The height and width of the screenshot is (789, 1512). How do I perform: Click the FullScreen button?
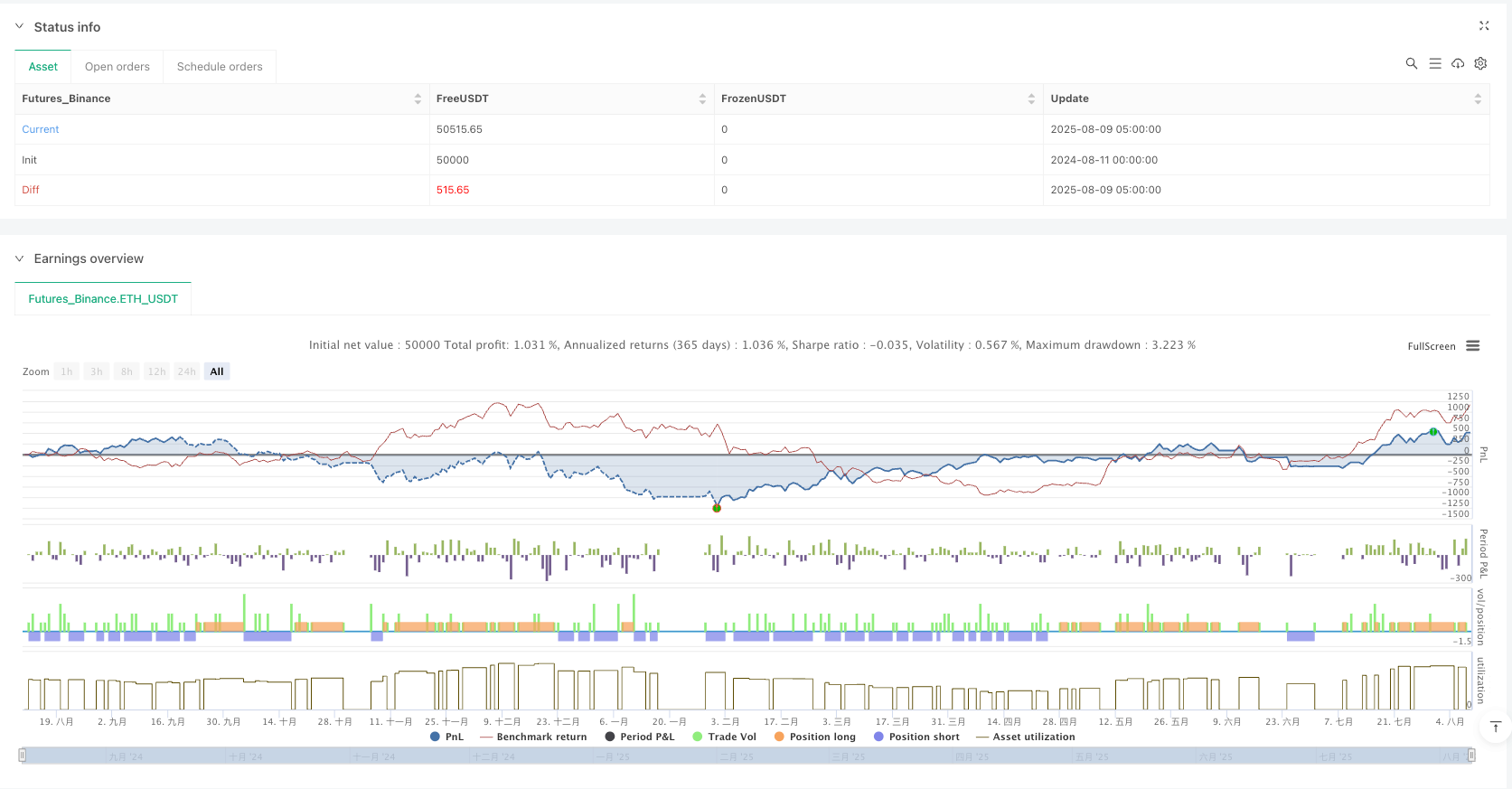1432,346
